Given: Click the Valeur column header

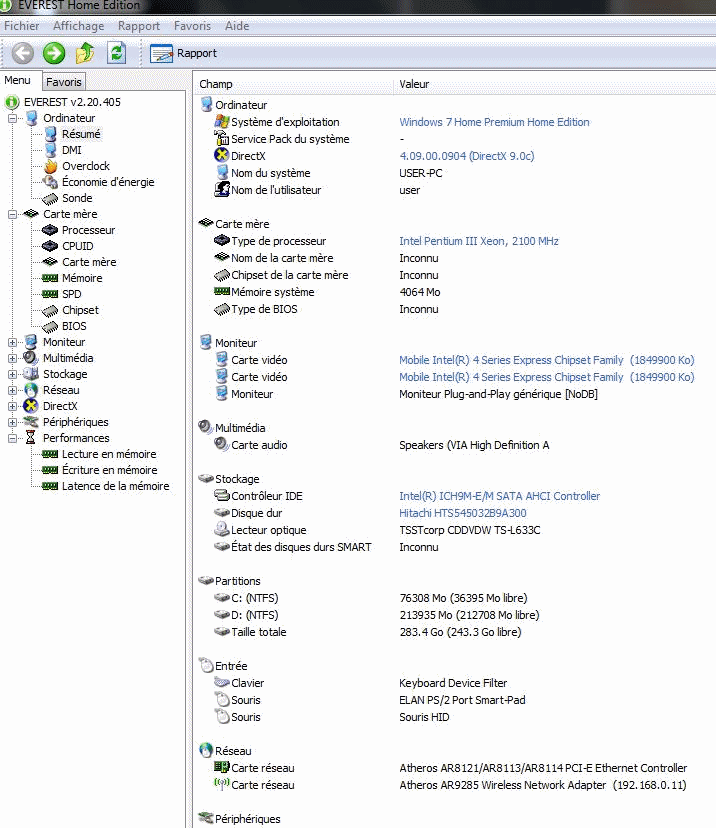Looking at the screenshot, I should point(554,84).
